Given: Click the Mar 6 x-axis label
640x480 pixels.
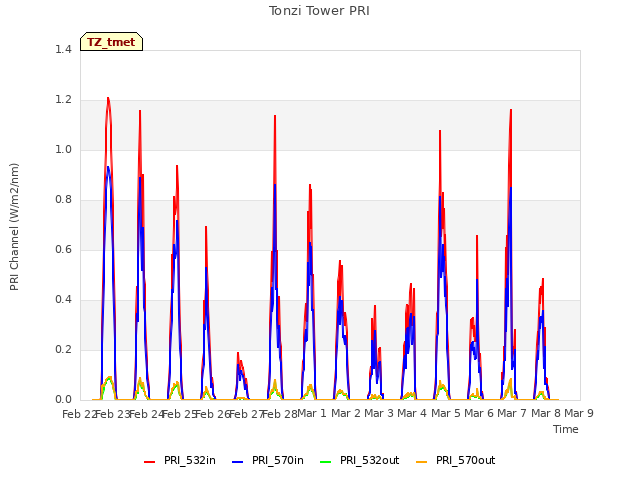Looking at the screenshot, I should 479,413.
